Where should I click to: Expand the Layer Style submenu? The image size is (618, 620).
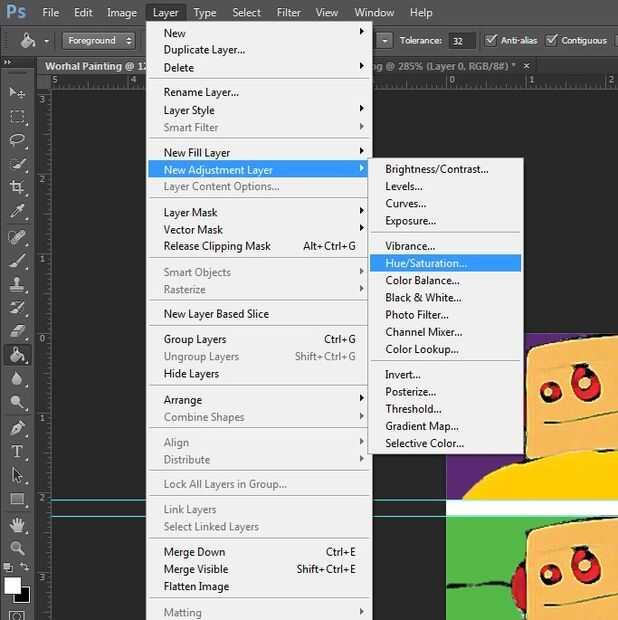click(x=260, y=110)
